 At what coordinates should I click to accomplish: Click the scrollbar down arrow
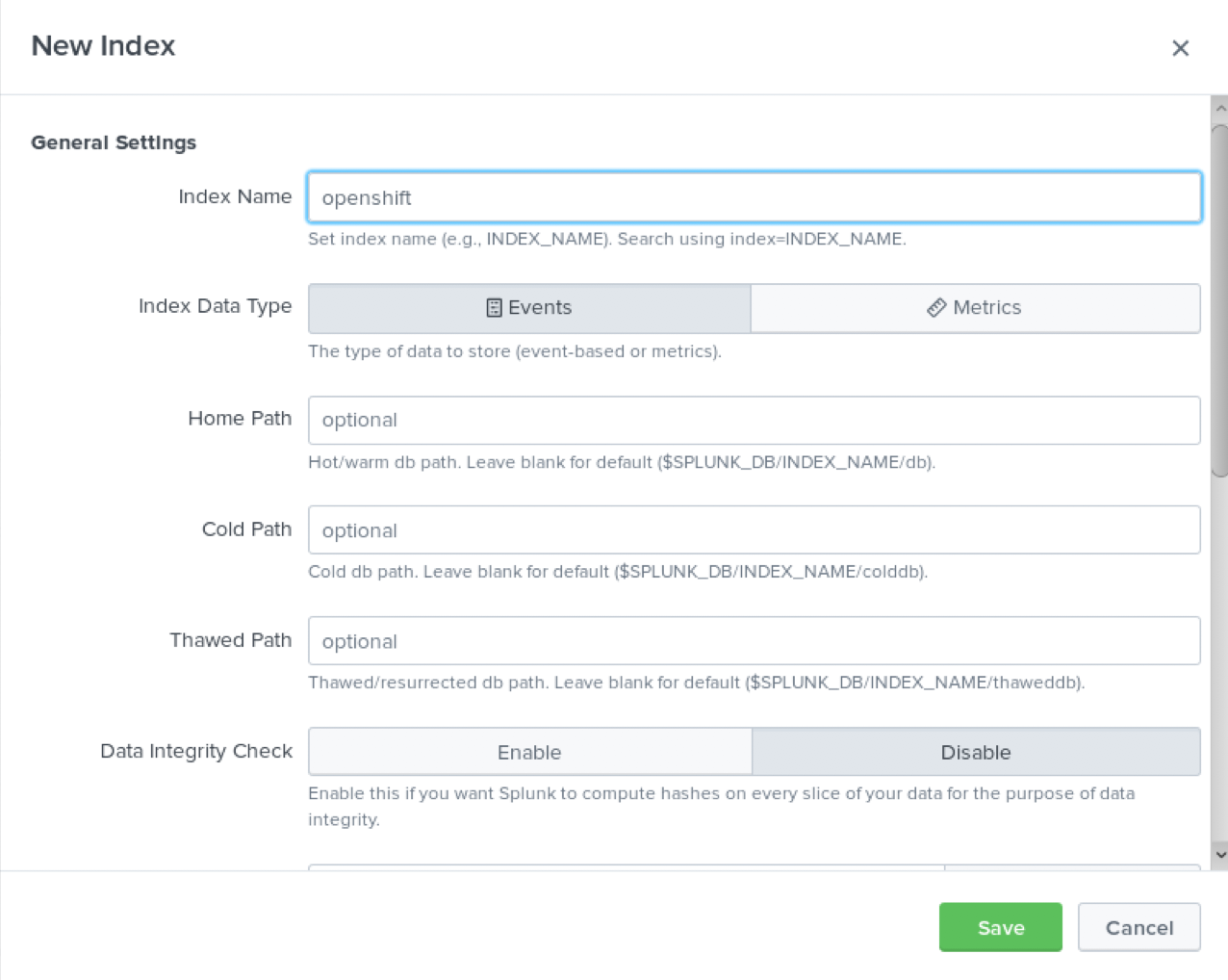click(x=1219, y=855)
